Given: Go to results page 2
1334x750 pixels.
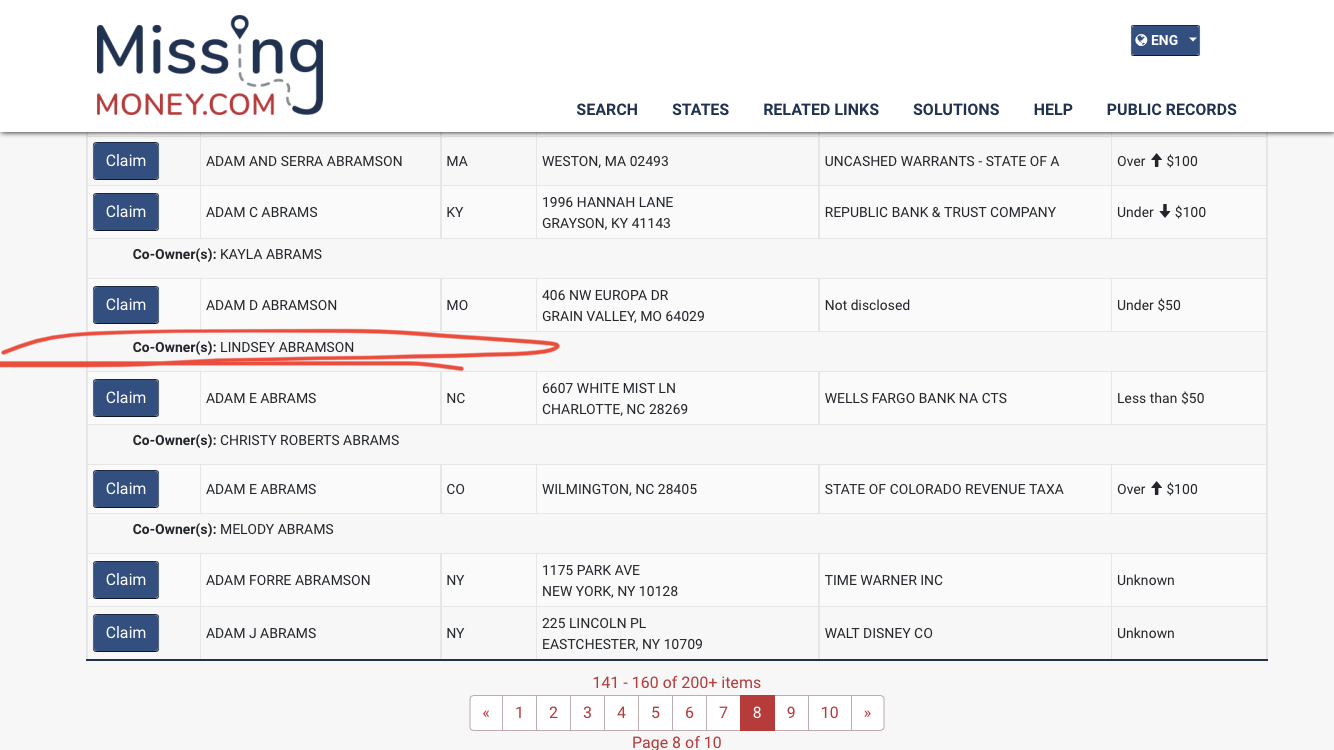Looking at the screenshot, I should pyautogui.click(x=553, y=713).
